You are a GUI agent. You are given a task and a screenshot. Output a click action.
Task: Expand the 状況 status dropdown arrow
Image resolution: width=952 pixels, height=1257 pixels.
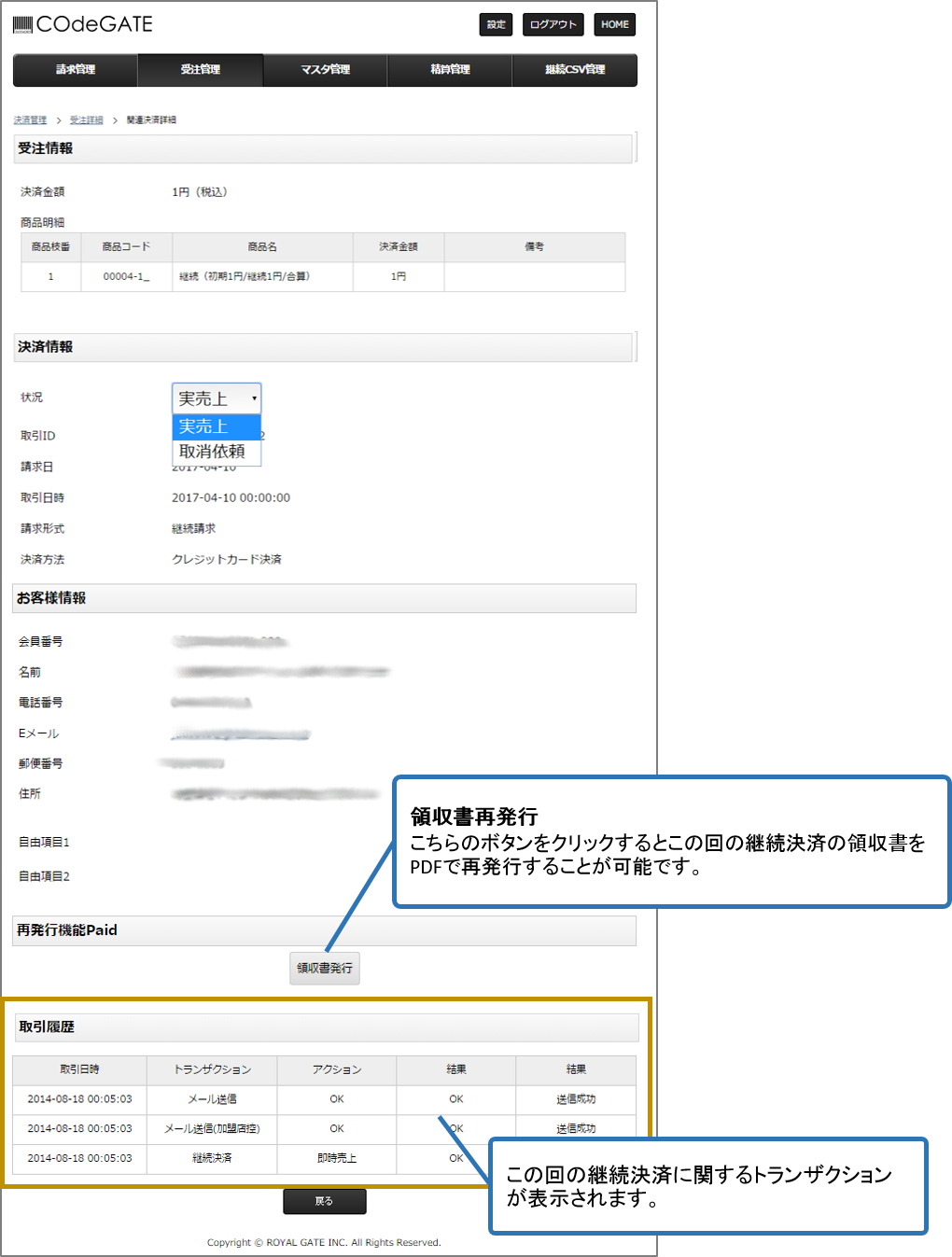pyautogui.click(x=254, y=398)
